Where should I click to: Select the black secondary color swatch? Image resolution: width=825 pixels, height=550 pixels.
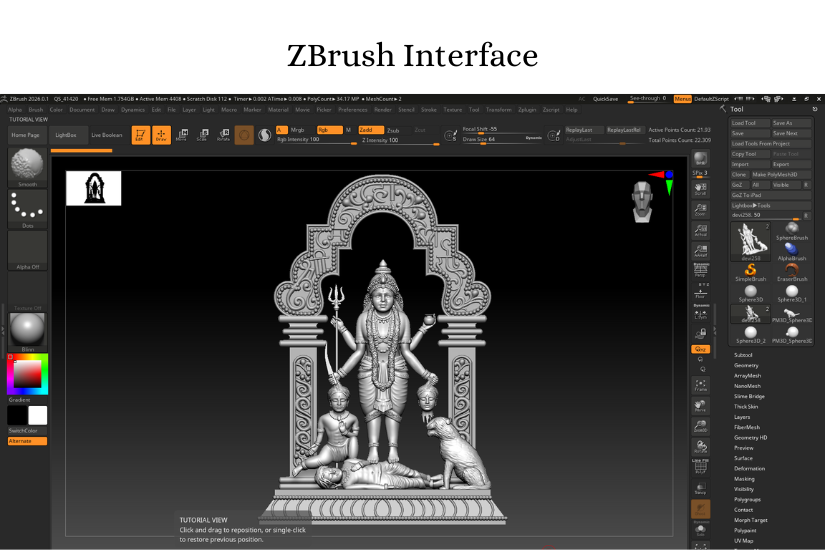(17, 415)
